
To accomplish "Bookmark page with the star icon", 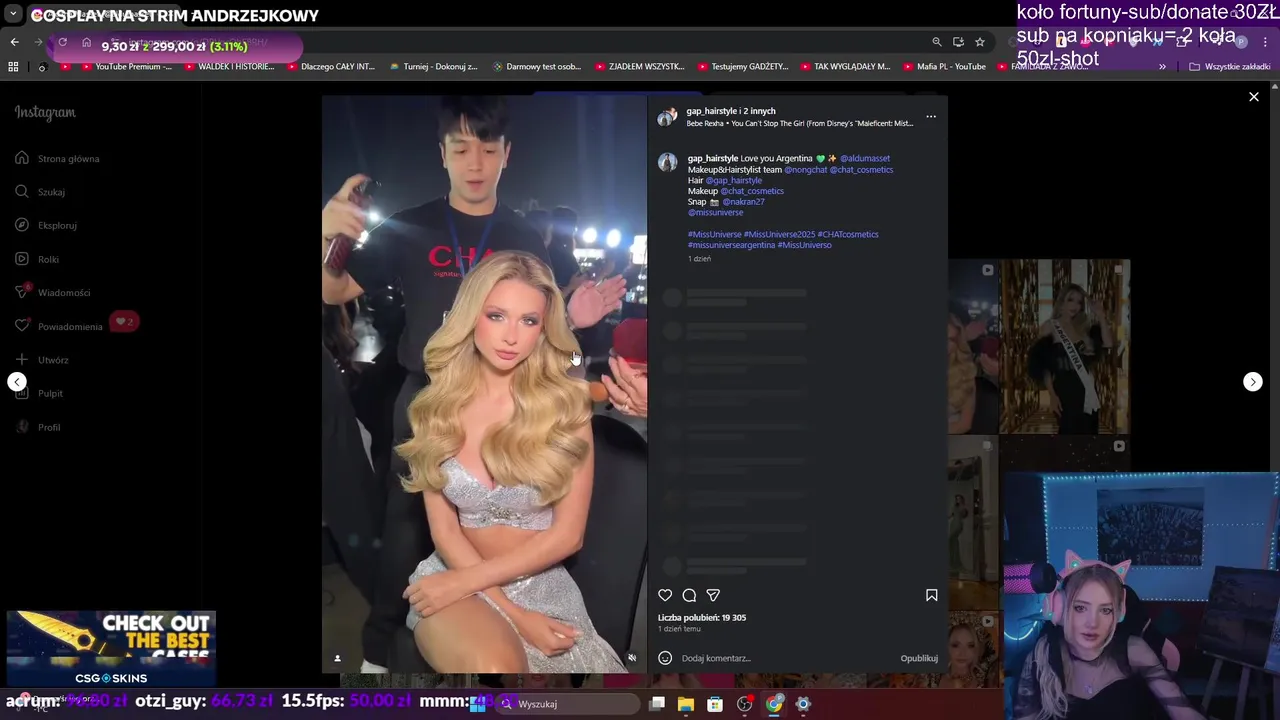I will point(980,42).
